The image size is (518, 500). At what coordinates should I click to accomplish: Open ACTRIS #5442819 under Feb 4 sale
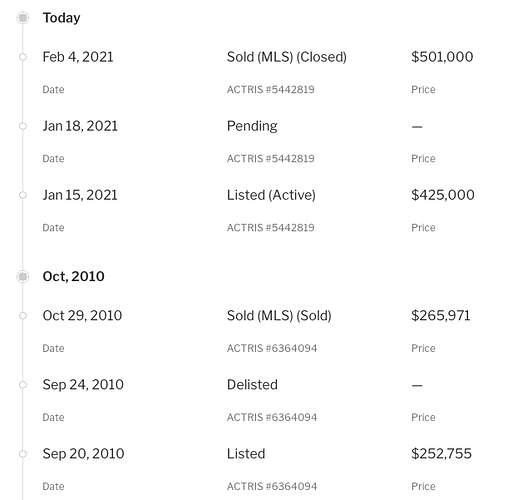click(x=270, y=89)
